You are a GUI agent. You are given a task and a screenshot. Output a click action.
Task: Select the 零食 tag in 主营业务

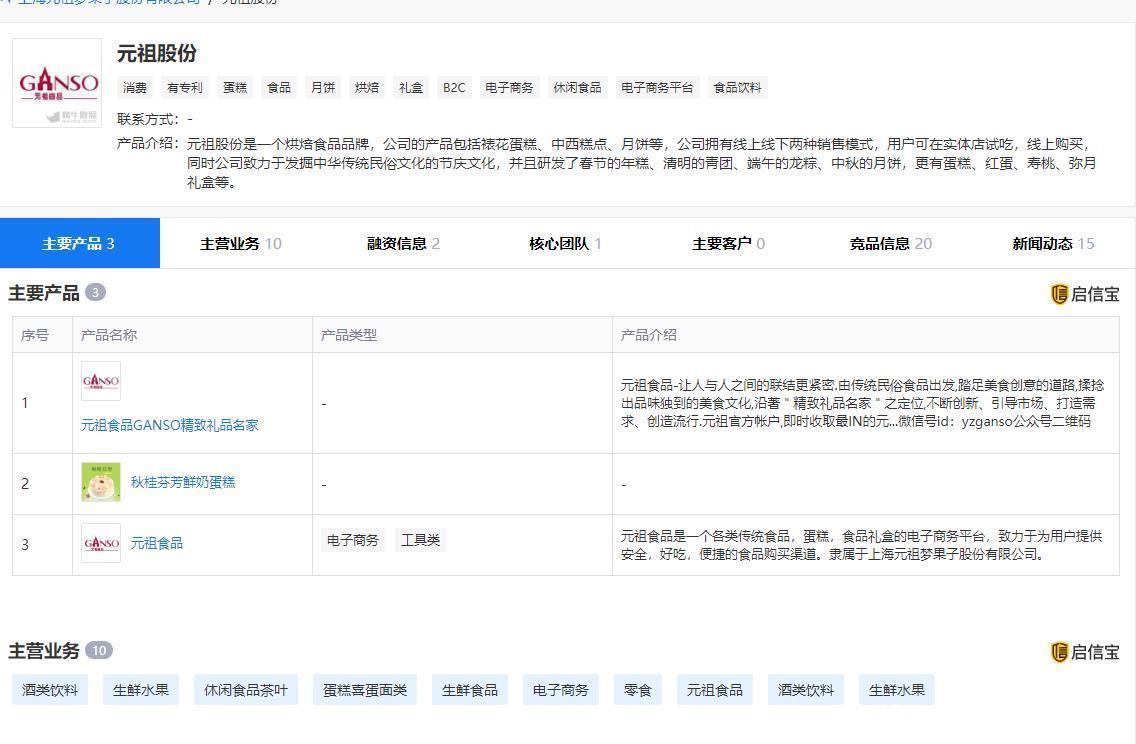(637, 689)
